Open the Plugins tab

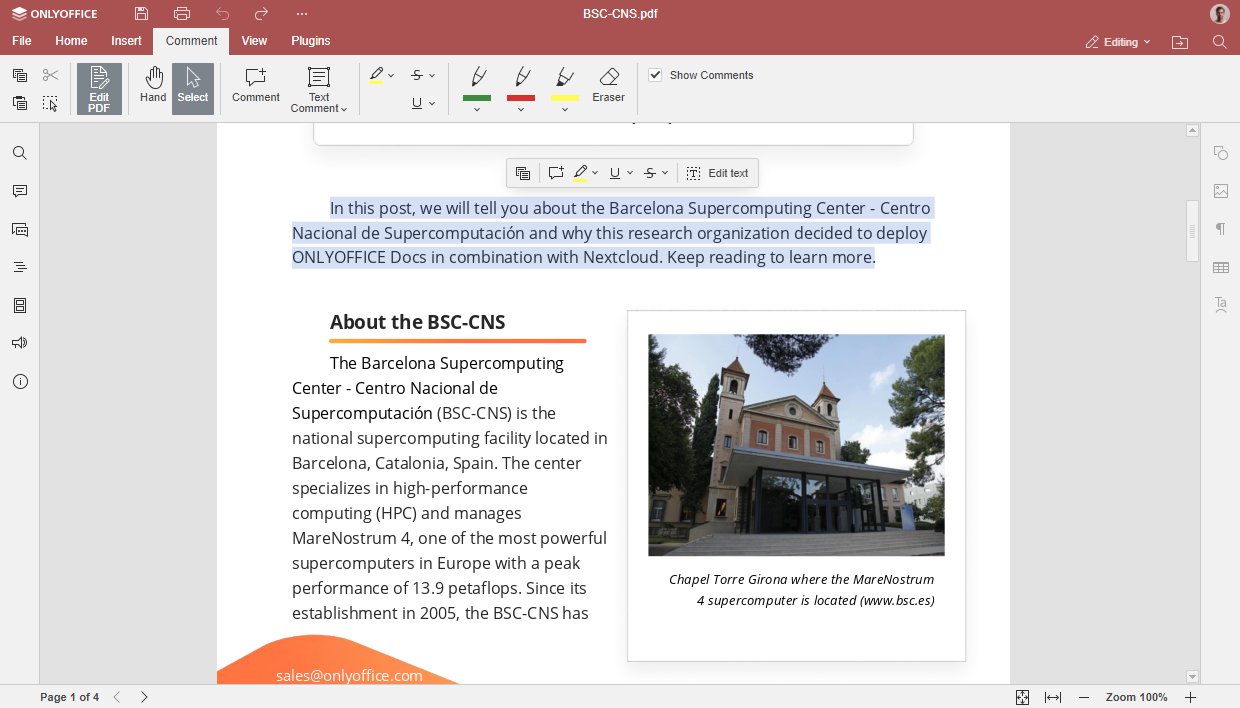(x=310, y=41)
